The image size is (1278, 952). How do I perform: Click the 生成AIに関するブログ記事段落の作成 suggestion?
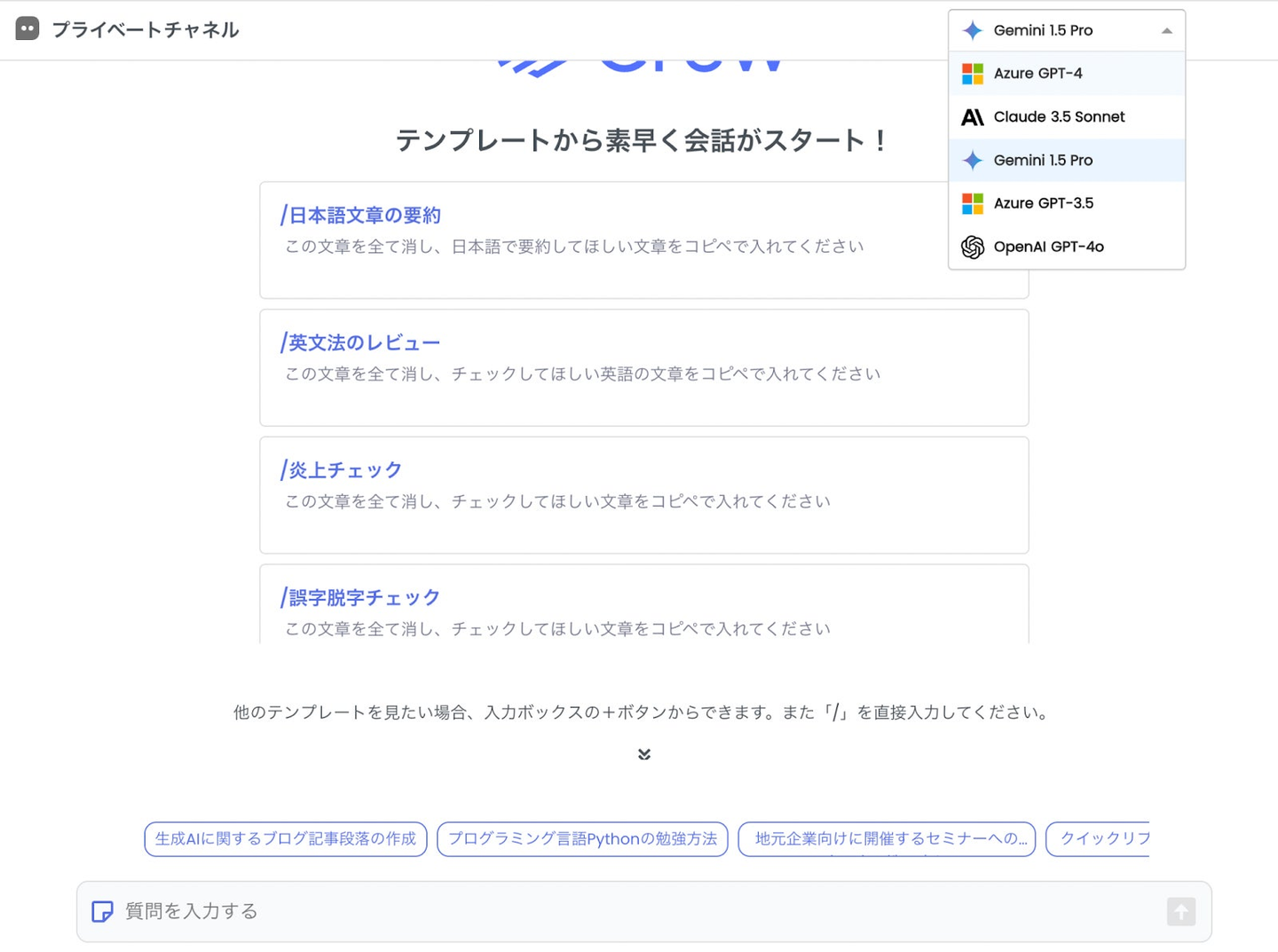pyautogui.click(x=286, y=838)
